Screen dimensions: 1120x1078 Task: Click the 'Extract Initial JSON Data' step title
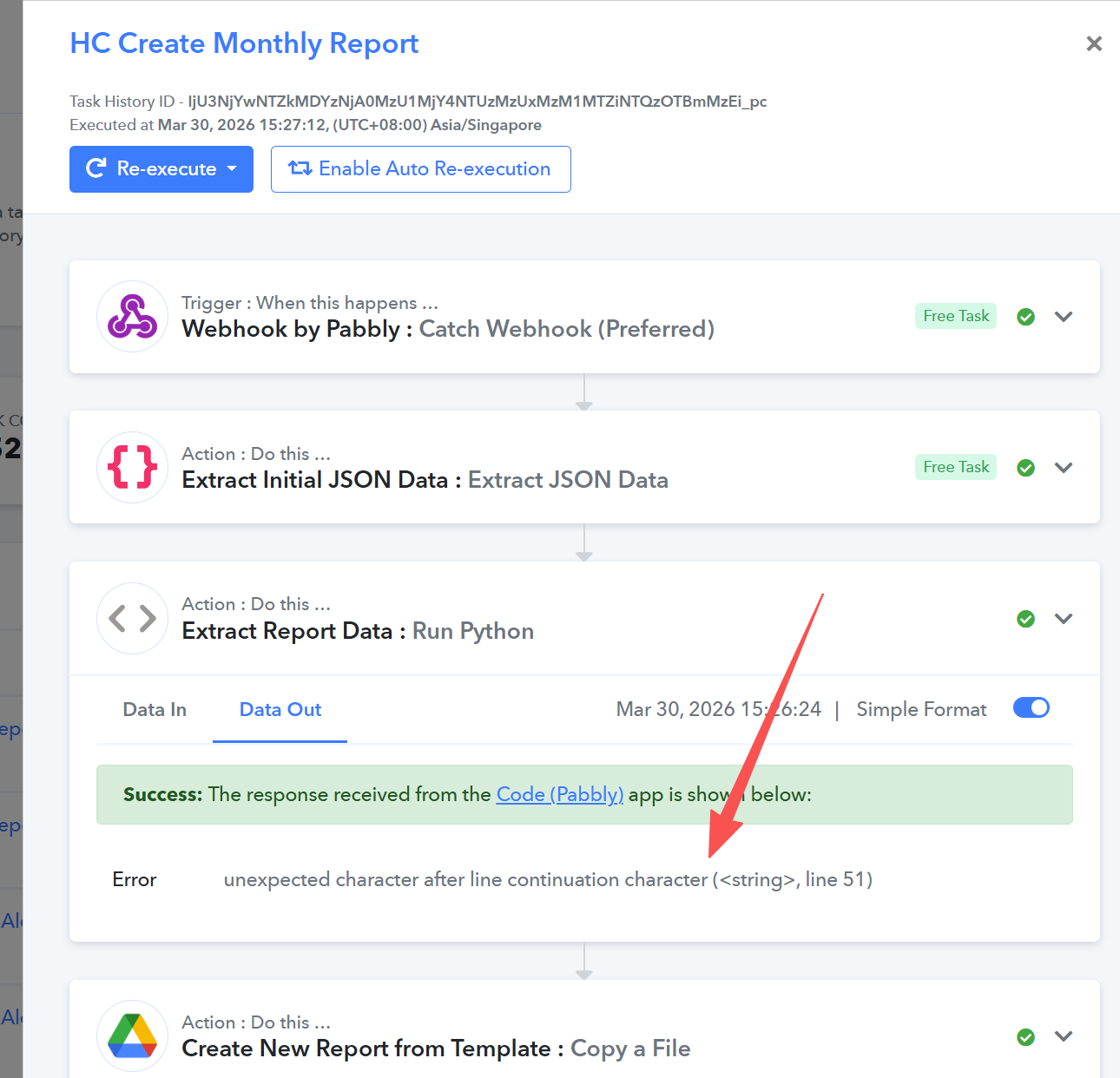point(315,480)
